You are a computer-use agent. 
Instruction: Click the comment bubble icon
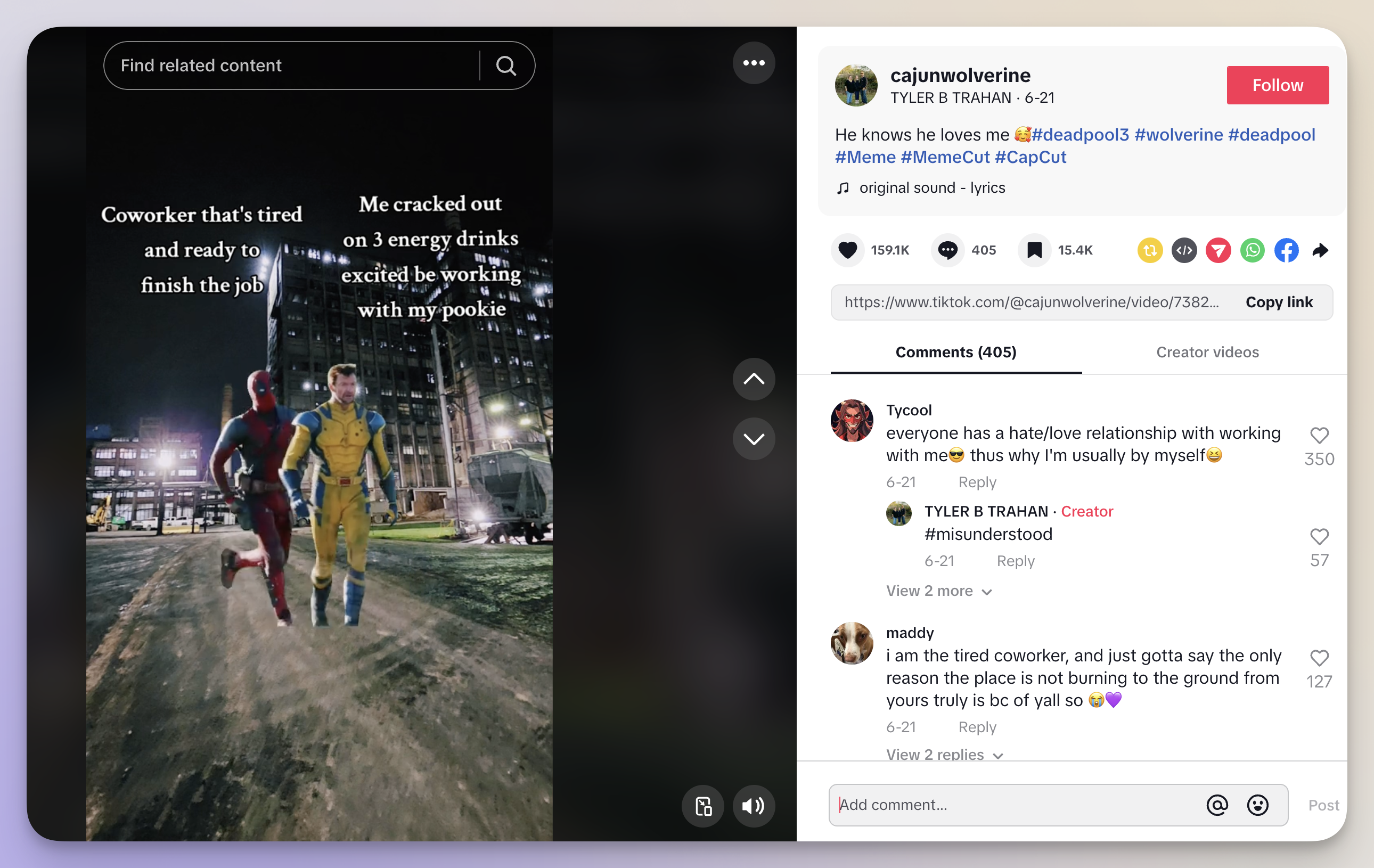click(948, 250)
